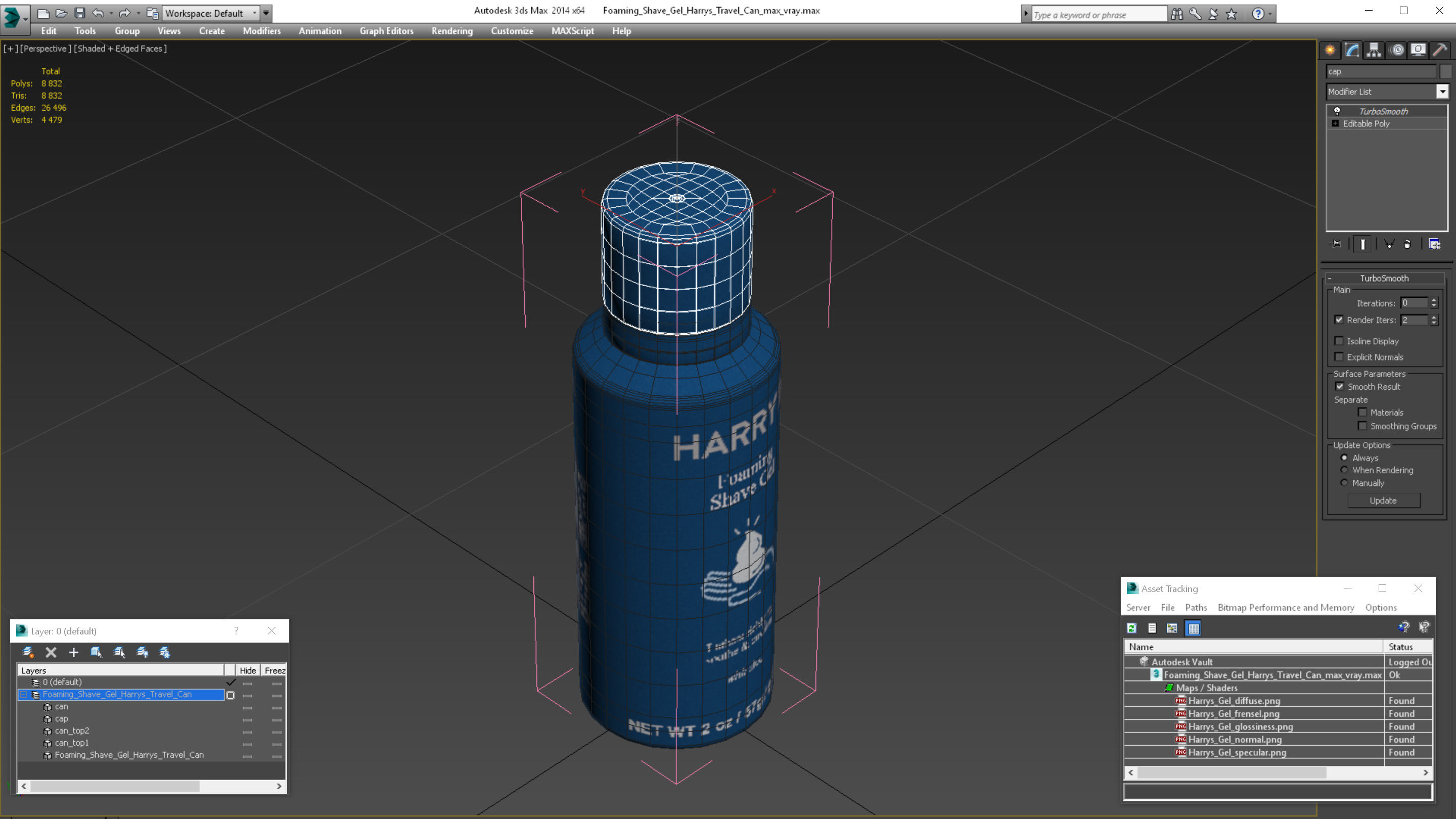Click the Perspective viewport label

coord(45,49)
